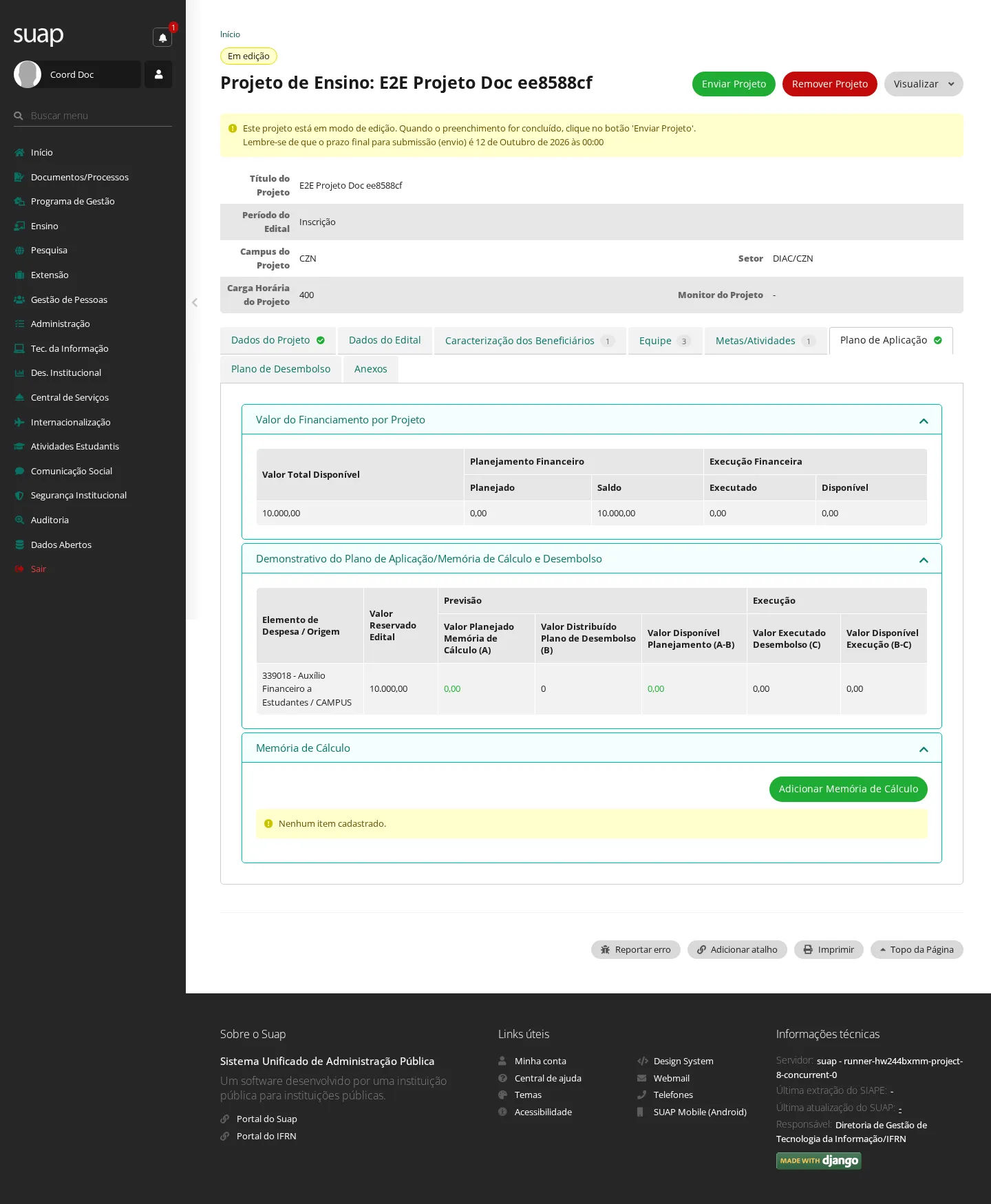Click Adicionar Memória de Cálculo button

click(x=849, y=790)
